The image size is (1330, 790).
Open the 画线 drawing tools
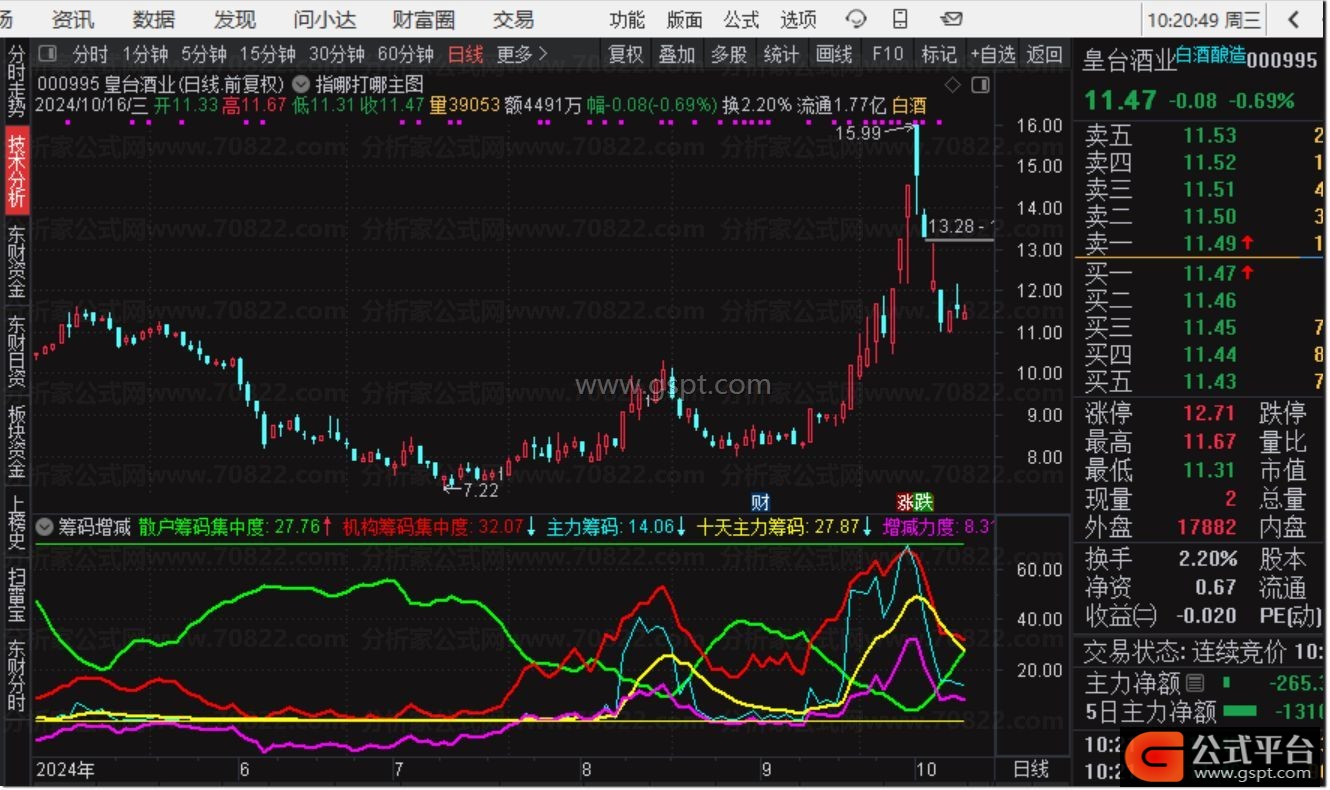[x=834, y=54]
